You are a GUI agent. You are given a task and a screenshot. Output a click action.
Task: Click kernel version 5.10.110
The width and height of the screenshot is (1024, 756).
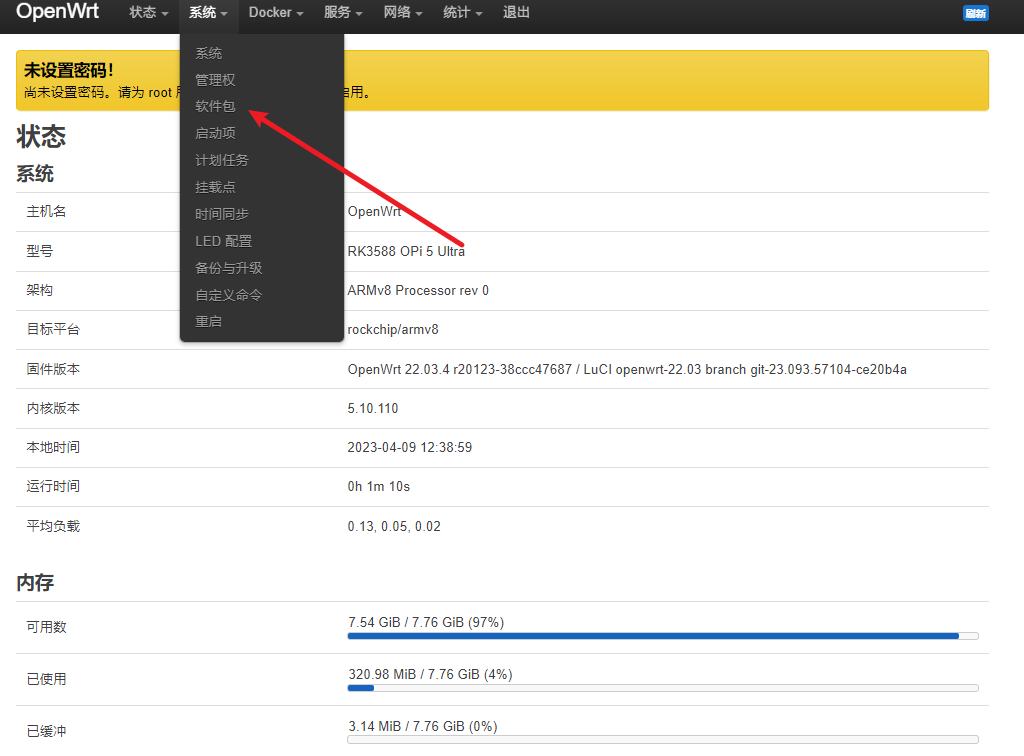click(373, 409)
